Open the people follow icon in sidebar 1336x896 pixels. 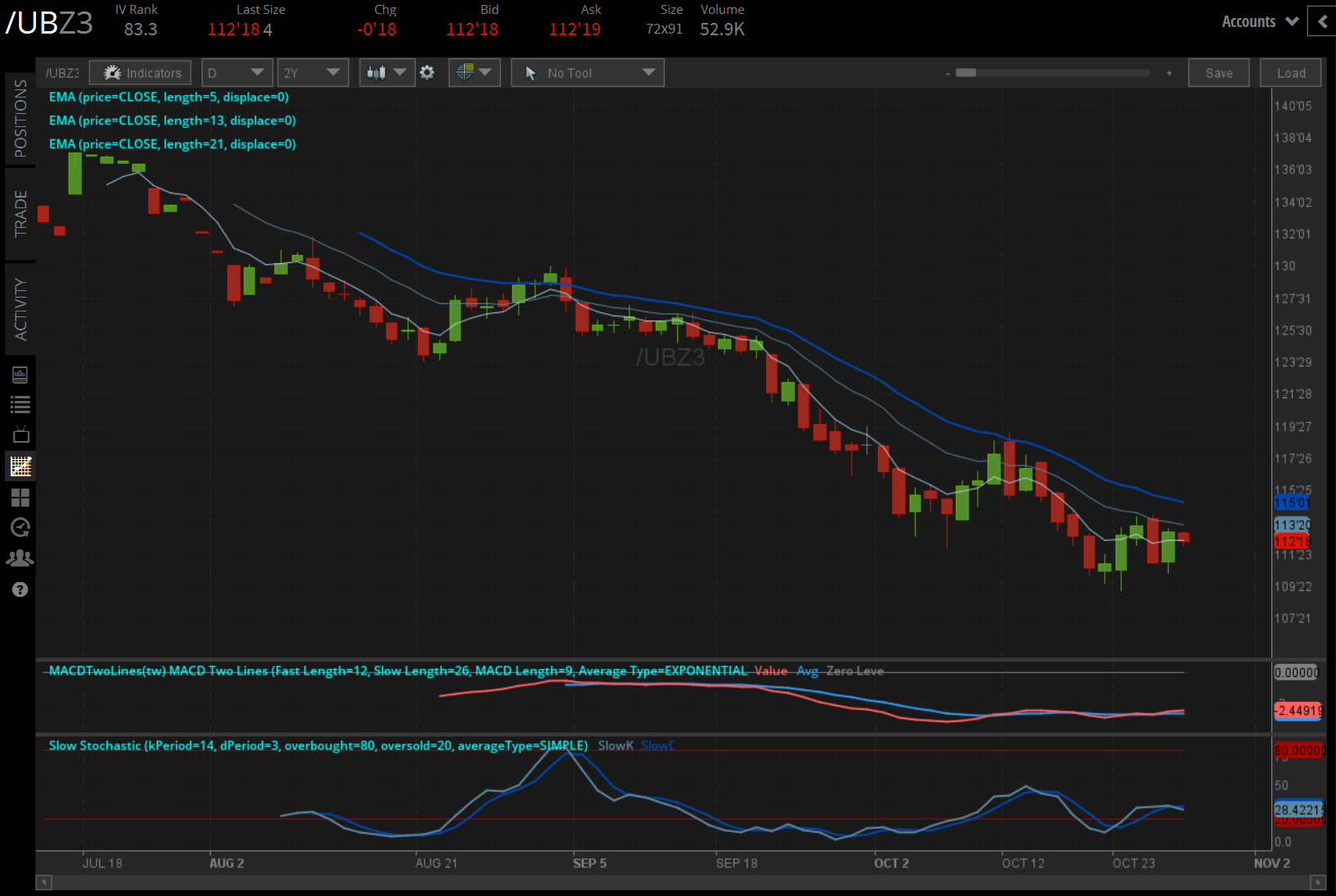click(x=20, y=558)
